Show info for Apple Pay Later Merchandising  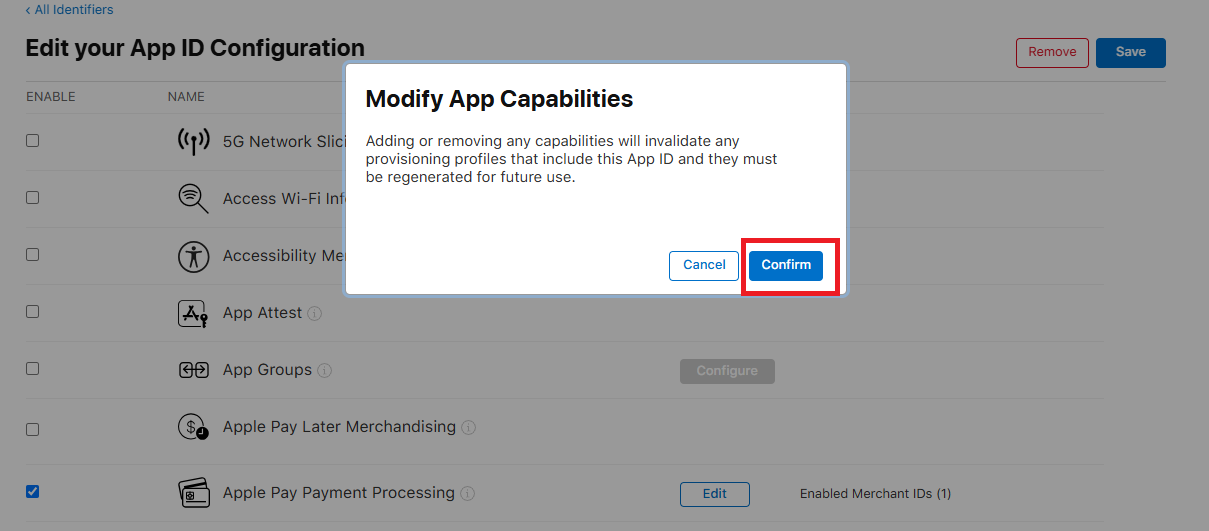coord(469,428)
